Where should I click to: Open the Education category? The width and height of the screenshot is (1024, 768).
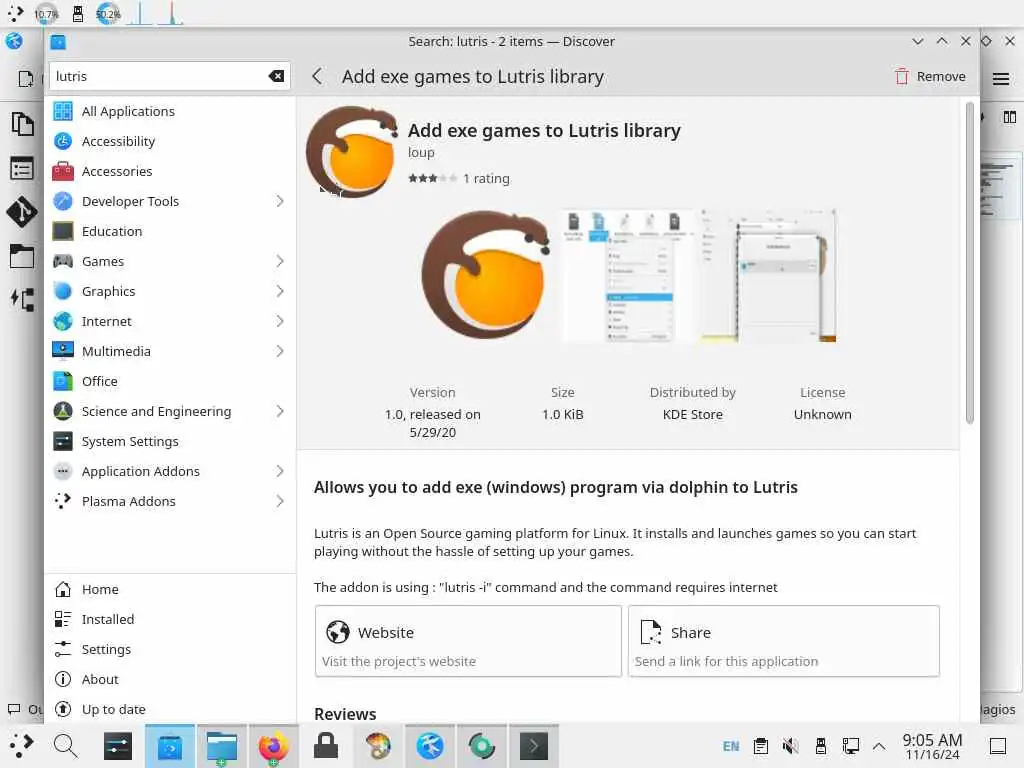[170, 231]
